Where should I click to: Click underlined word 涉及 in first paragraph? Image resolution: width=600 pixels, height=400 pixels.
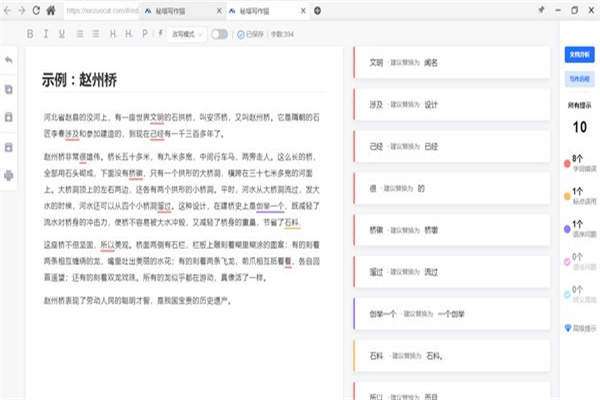(72, 134)
